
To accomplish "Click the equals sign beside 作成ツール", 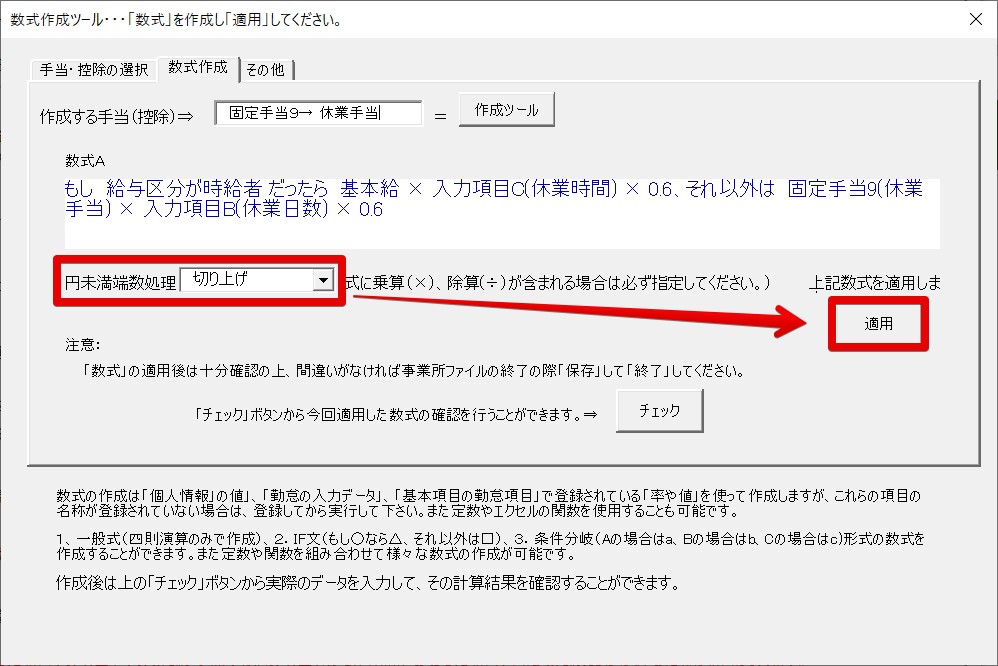I will (x=439, y=115).
